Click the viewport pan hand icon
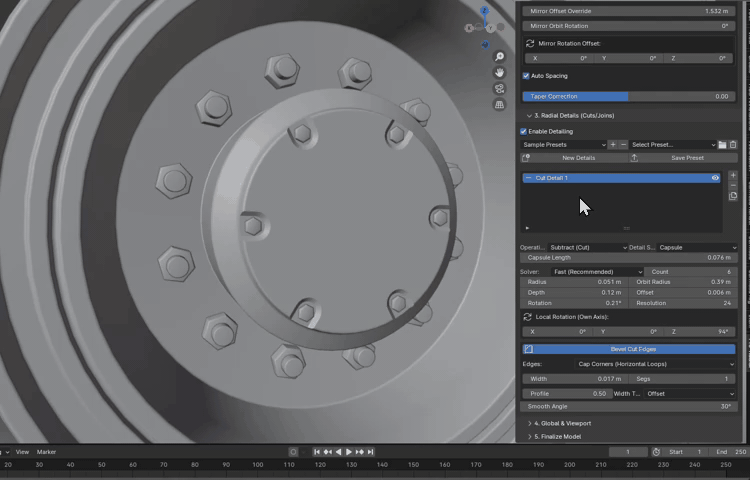Screen dimensions: 750x480 click(499, 73)
